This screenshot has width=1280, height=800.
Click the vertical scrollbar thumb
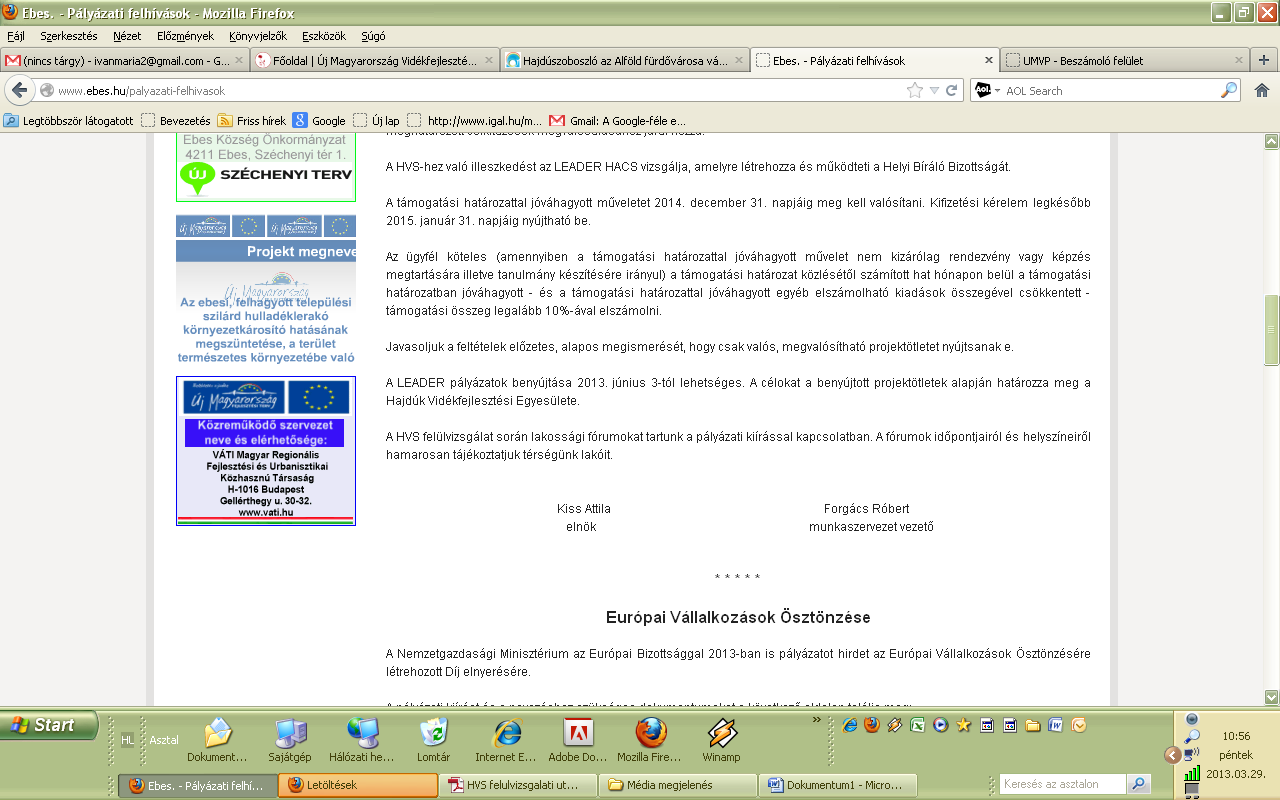[x=1271, y=331]
